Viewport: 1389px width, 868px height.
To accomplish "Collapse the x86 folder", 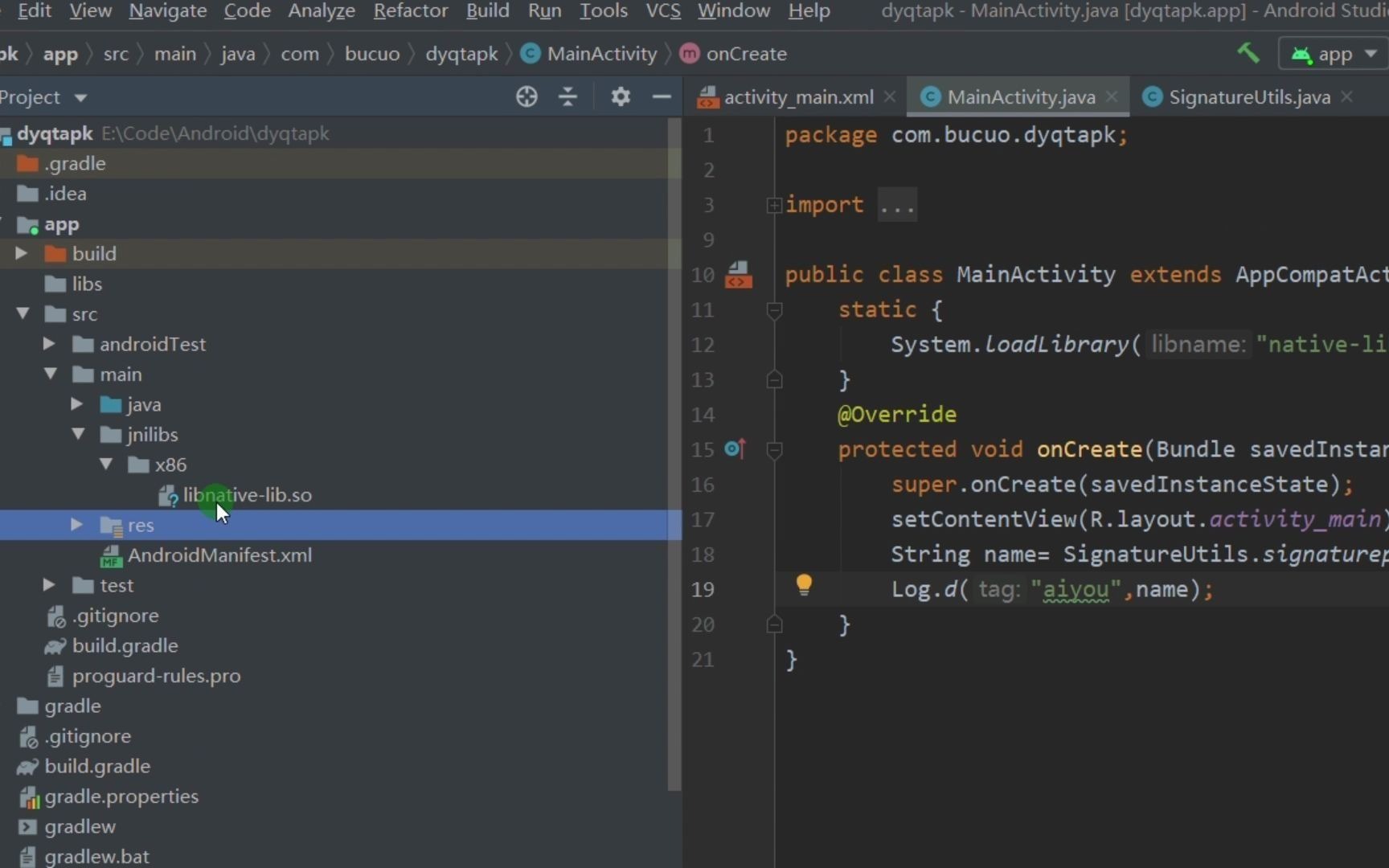I will [106, 464].
